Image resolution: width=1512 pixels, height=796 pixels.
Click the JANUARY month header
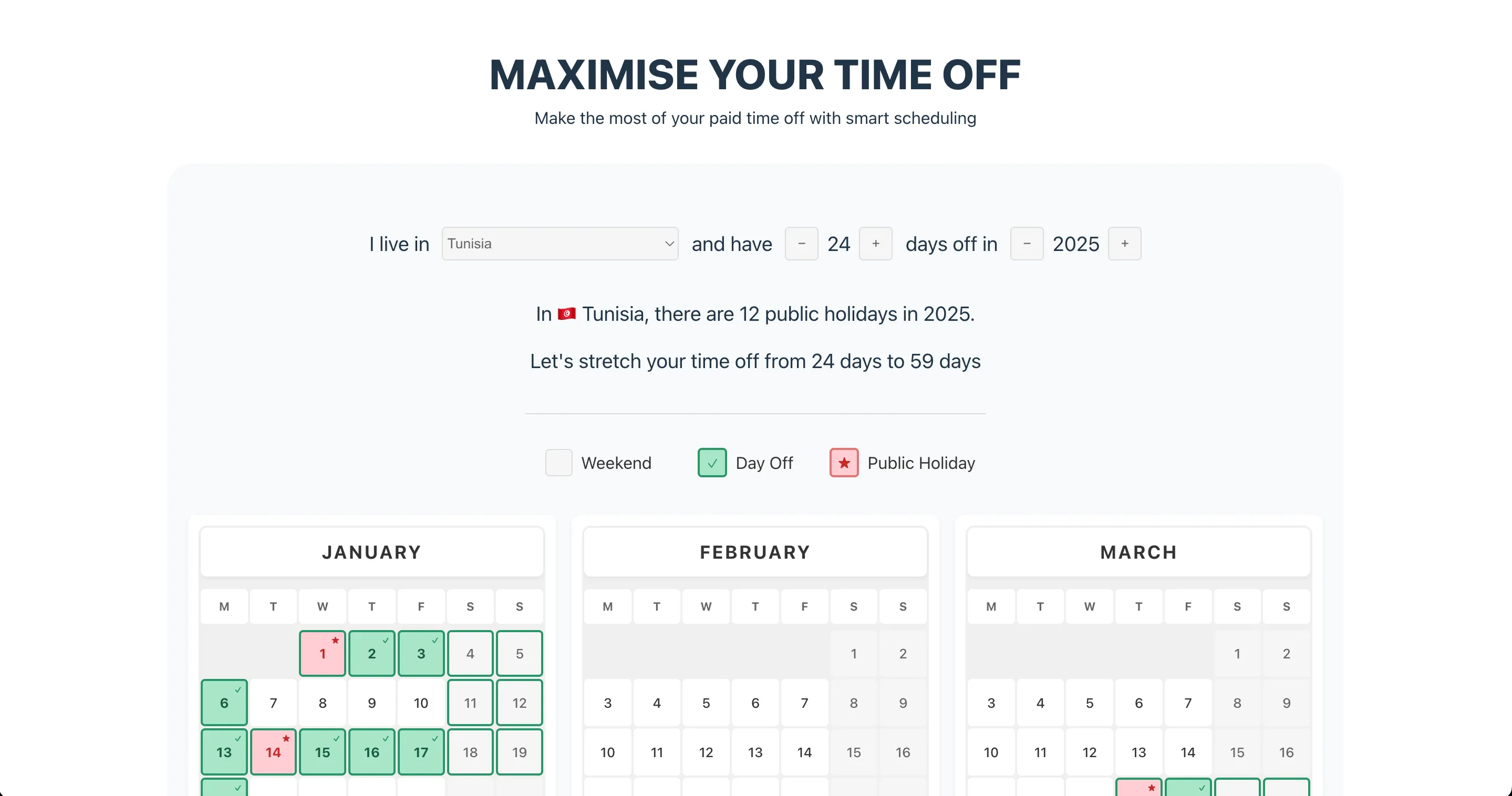tap(371, 552)
